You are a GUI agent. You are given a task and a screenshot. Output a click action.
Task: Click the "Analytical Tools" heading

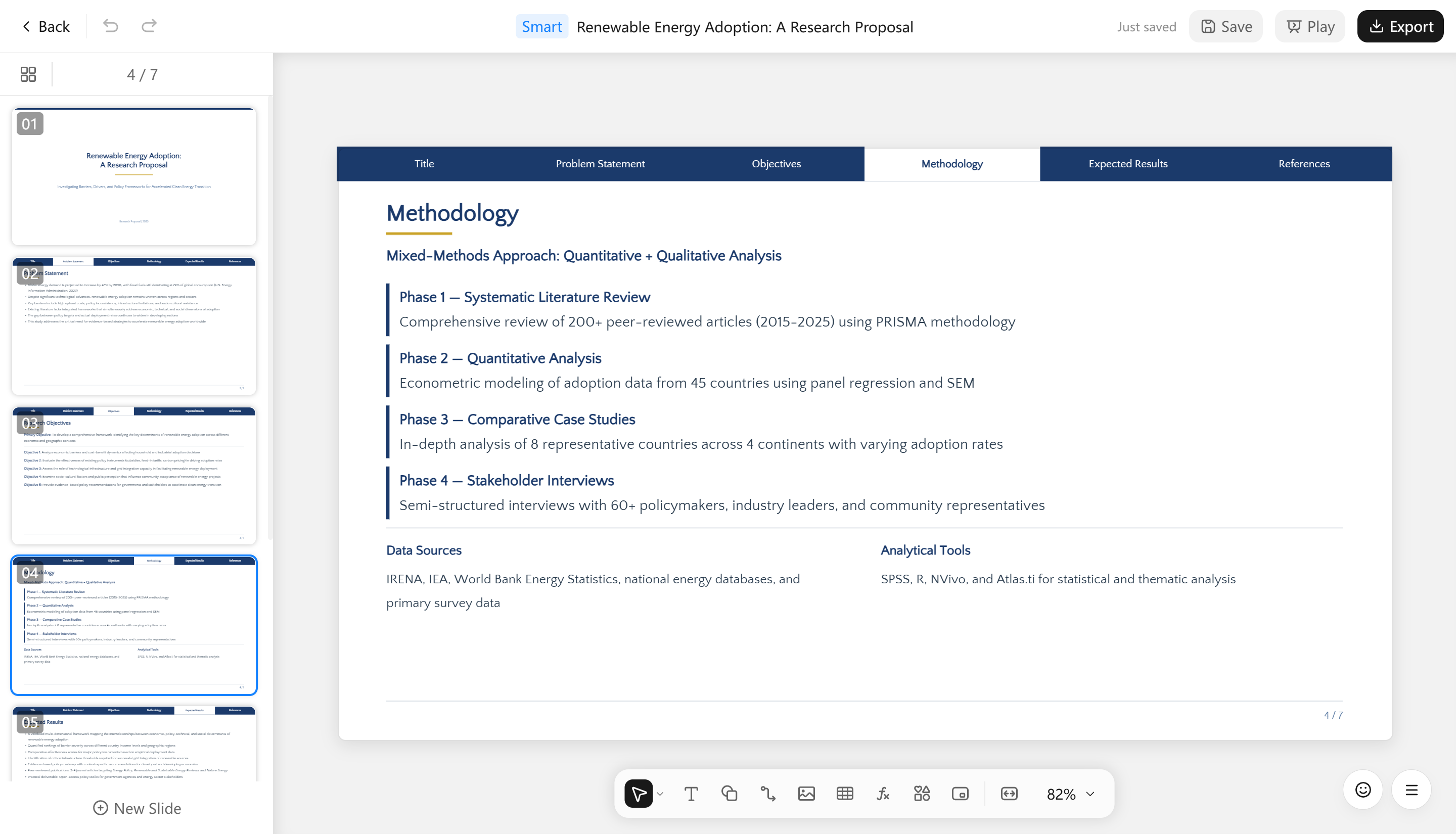926,550
